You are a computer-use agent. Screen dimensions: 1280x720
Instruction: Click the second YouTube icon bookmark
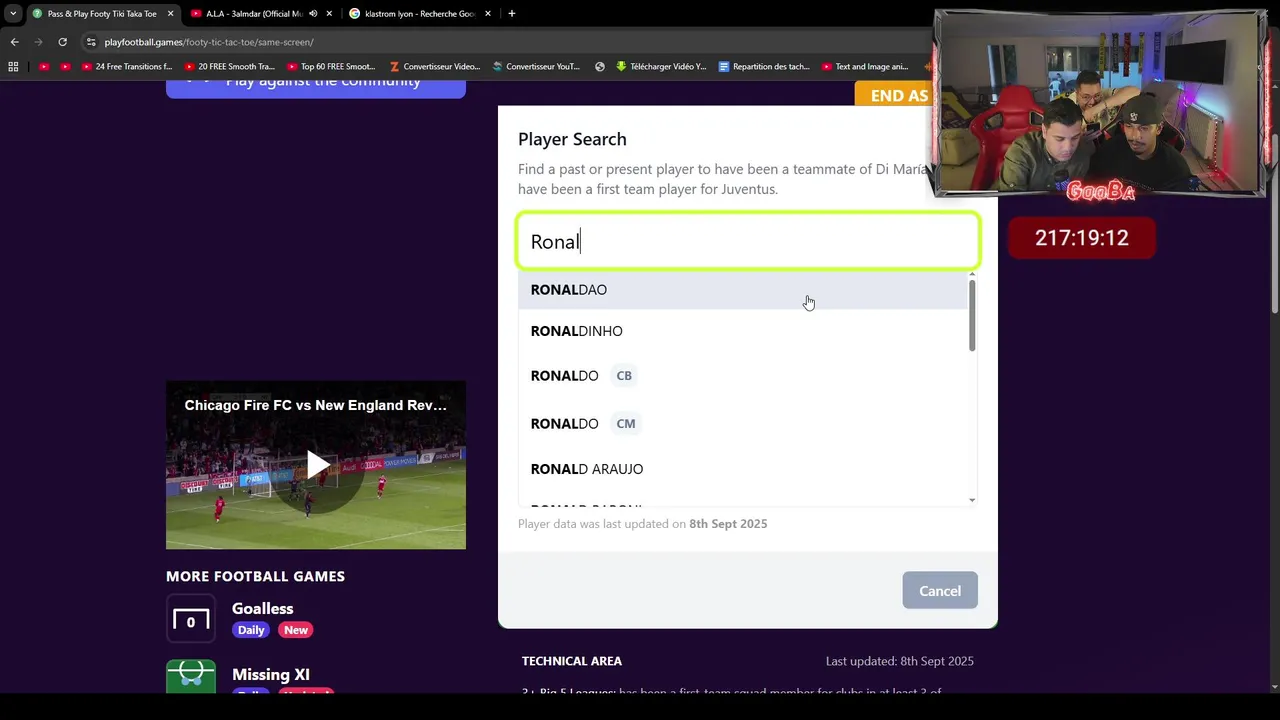click(65, 67)
